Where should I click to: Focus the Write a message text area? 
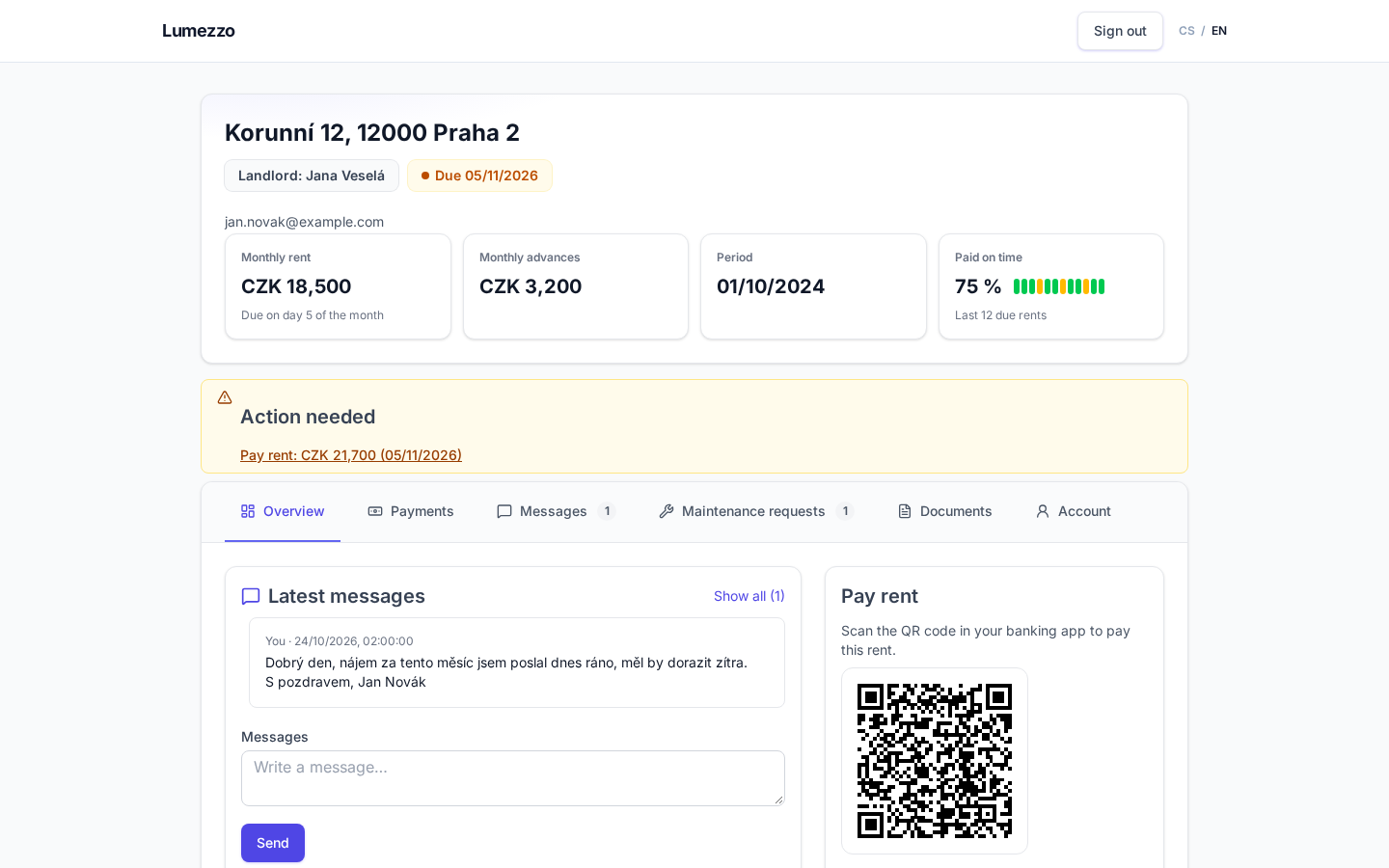[x=513, y=778]
